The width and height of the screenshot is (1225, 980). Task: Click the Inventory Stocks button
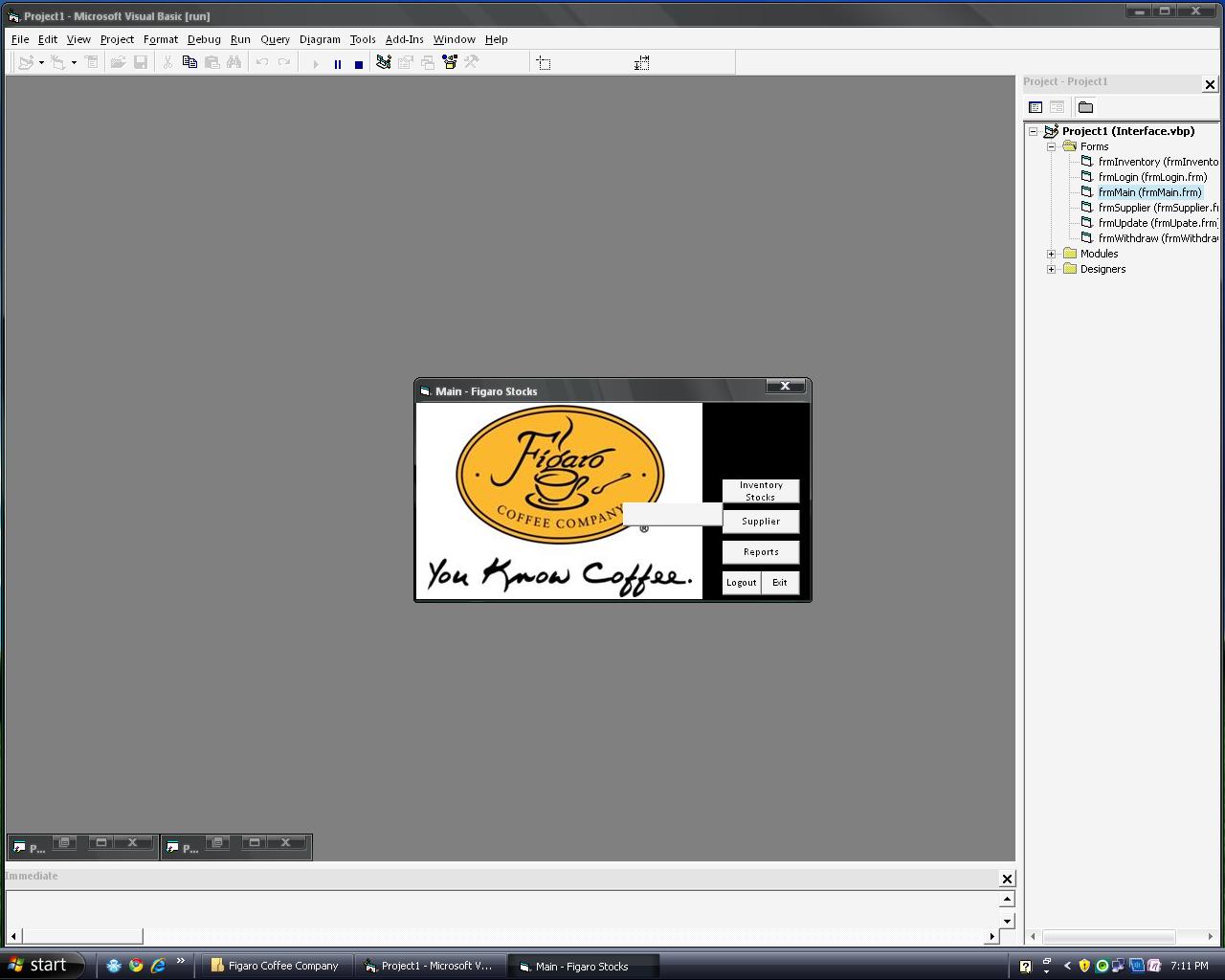click(x=761, y=491)
